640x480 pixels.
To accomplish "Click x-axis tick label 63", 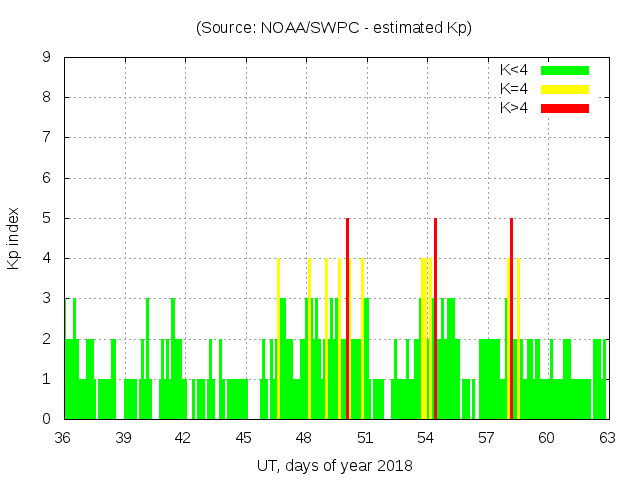I will tap(606, 438).
